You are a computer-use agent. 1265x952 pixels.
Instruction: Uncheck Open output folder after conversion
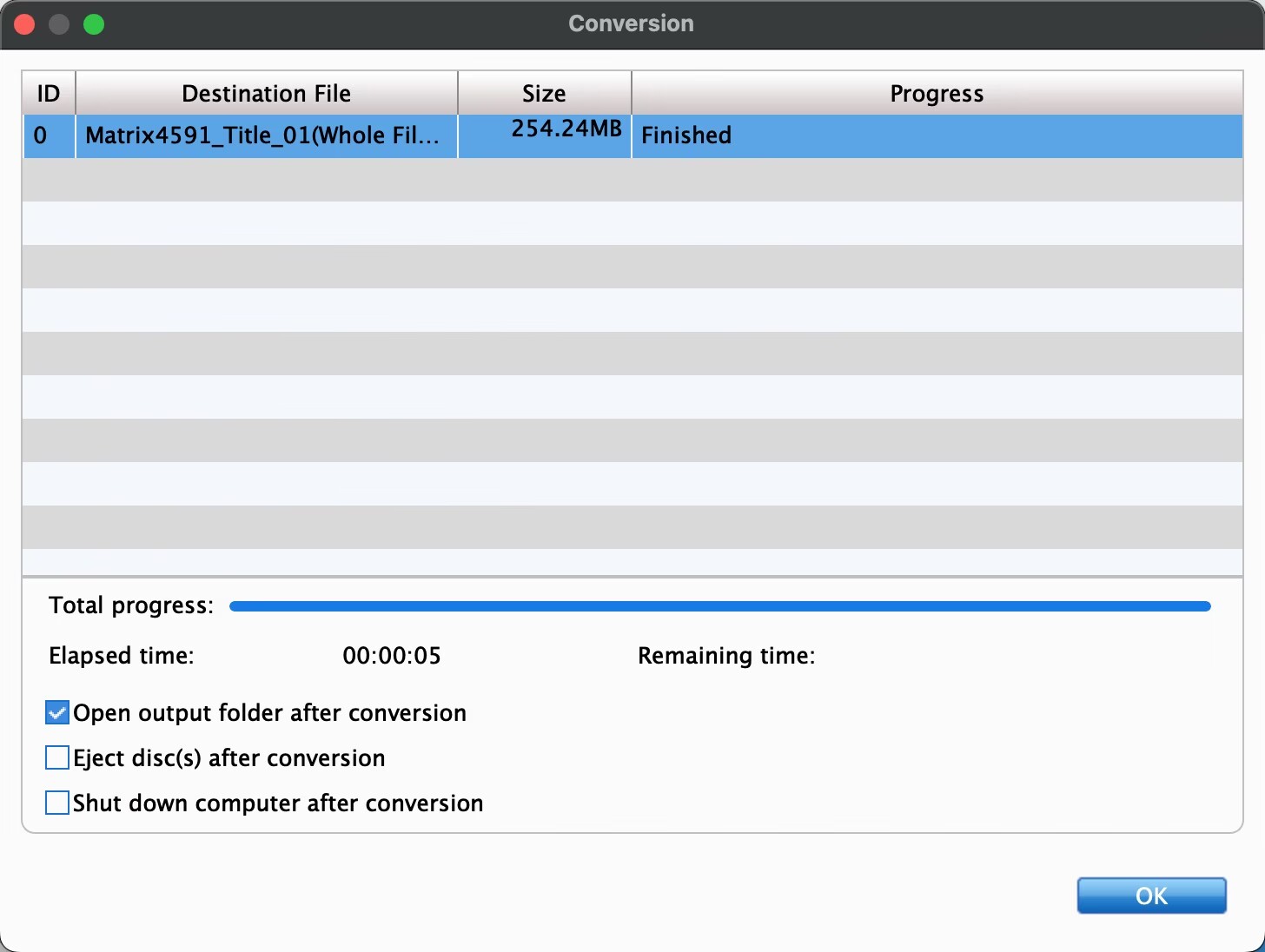tap(57, 713)
